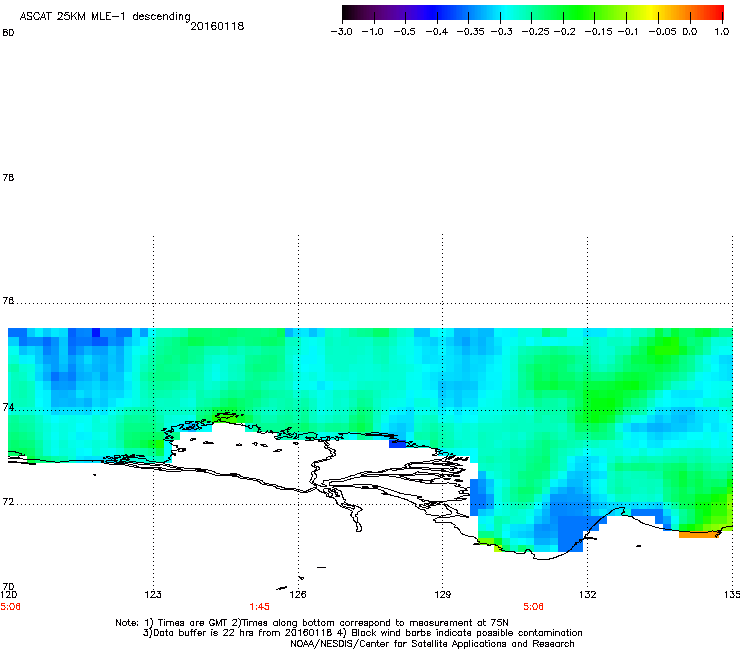Click the 72 latitude axis label

click(8, 501)
